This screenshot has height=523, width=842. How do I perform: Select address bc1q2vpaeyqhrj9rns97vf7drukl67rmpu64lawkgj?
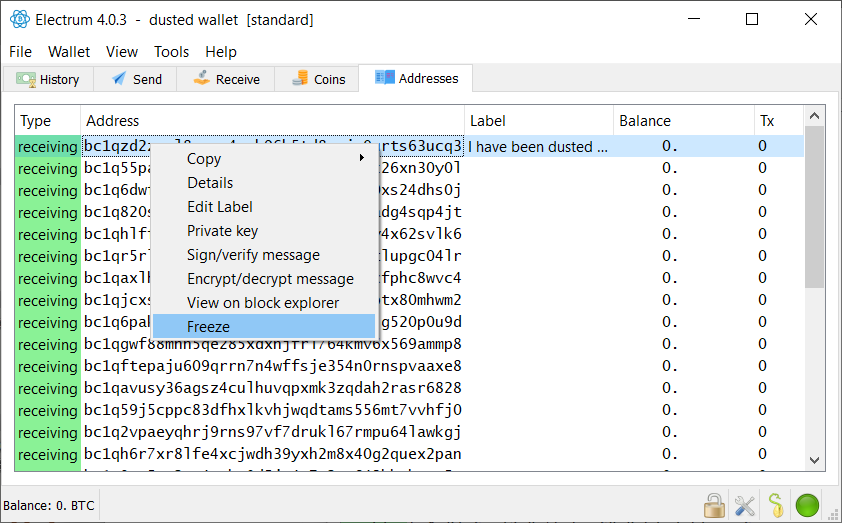coord(272,432)
